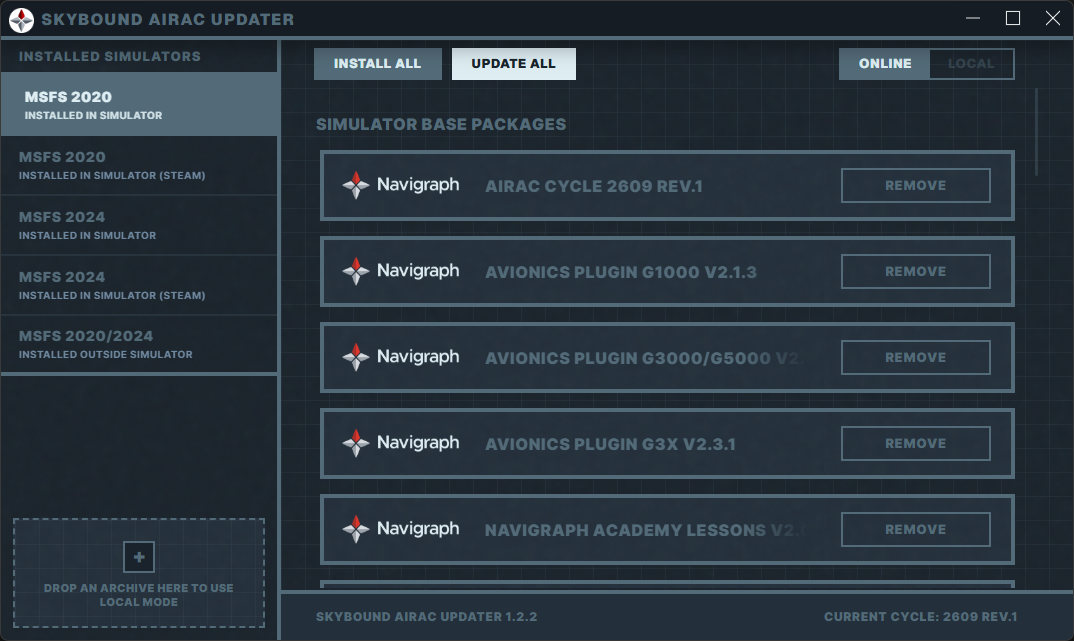The width and height of the screenshot is (1074, 641).
Task: Click the UPDATE ALL button
Action: [x=514, y=64]
